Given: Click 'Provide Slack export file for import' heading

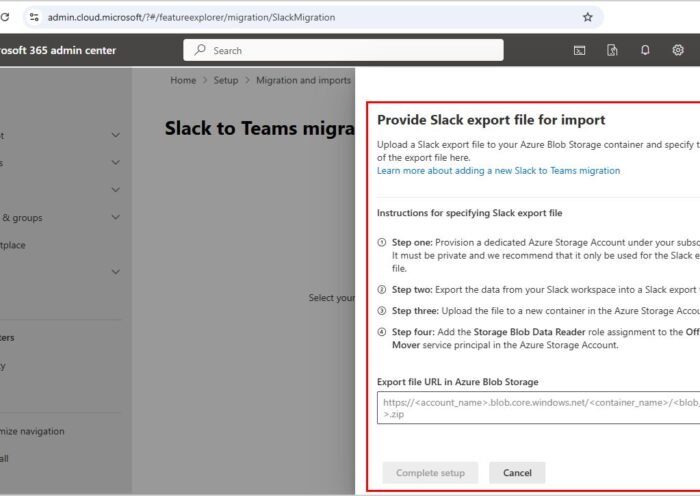Looking at the screenshot, I should tap(491, 120).
